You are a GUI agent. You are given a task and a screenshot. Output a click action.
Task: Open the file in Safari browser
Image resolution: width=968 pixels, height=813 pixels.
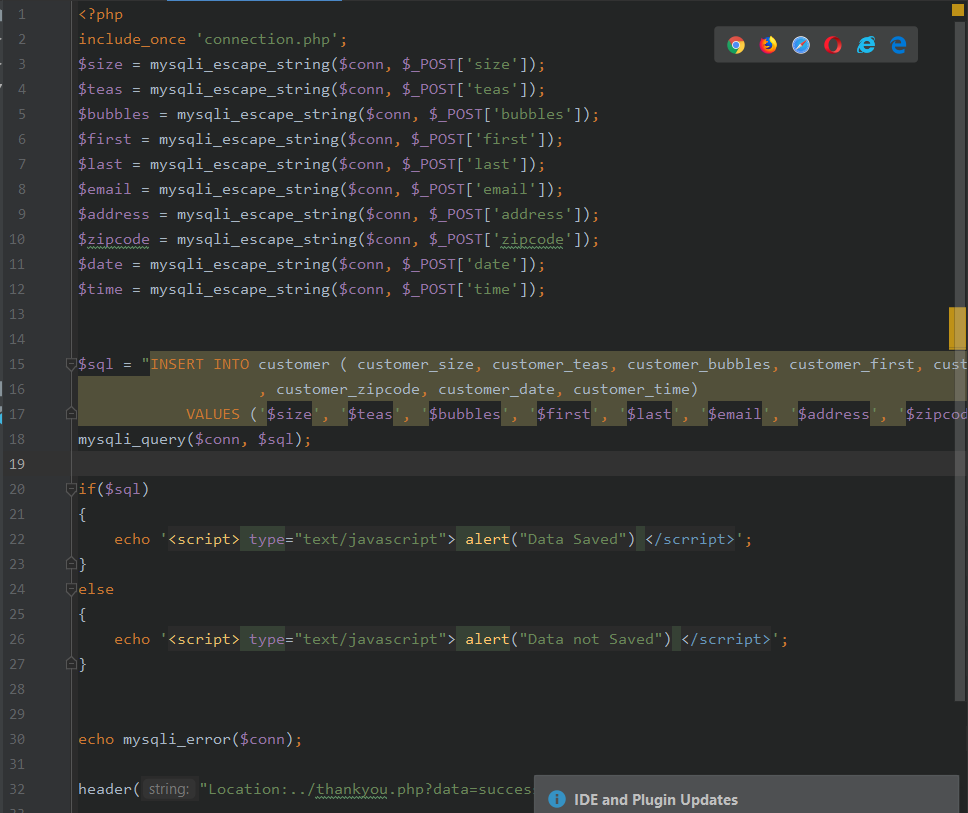point(801,45)
